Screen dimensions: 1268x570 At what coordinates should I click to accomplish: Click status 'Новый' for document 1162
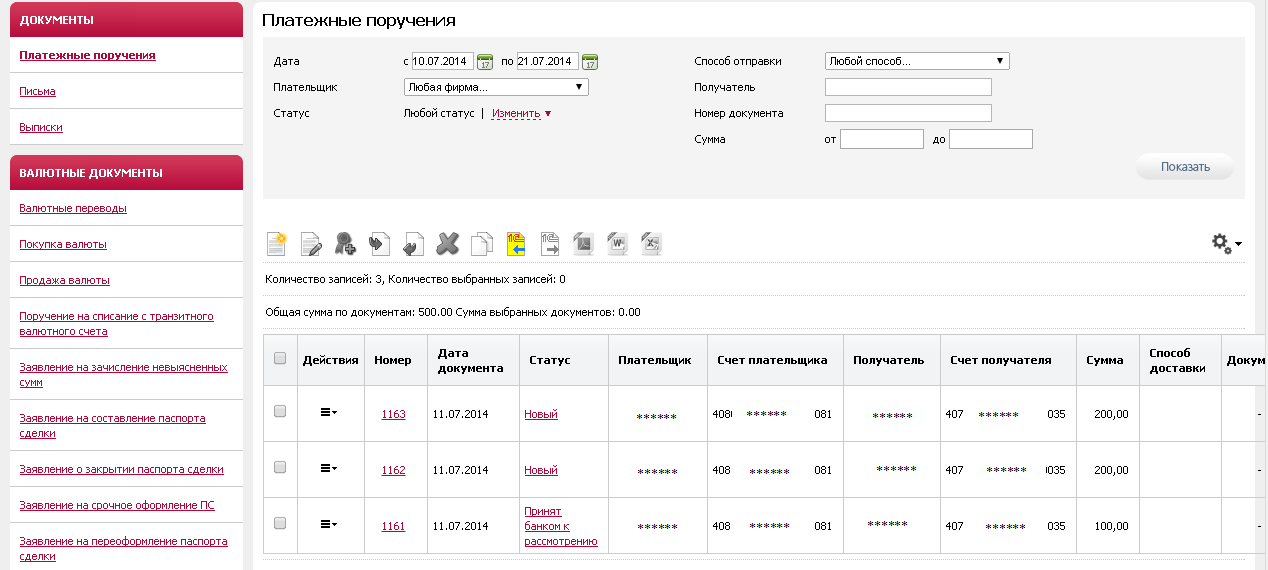point(541,470)
